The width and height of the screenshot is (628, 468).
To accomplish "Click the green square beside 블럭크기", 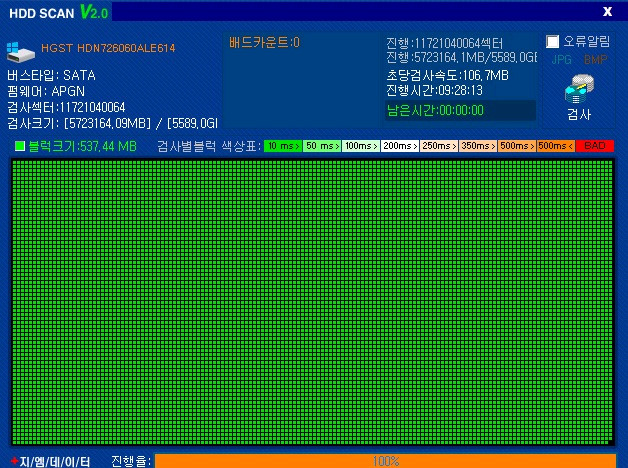I will [20, 146].
